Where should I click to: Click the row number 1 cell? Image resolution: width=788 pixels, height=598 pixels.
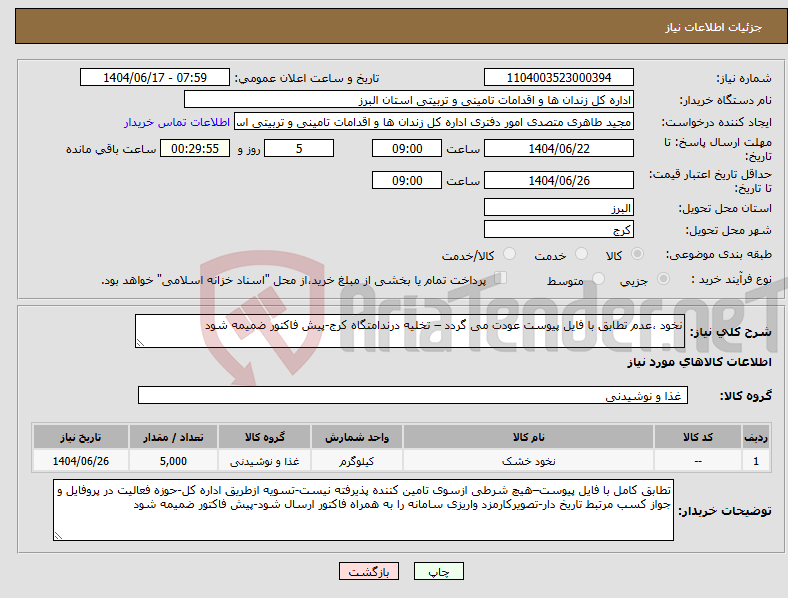(x=756, y=461)
